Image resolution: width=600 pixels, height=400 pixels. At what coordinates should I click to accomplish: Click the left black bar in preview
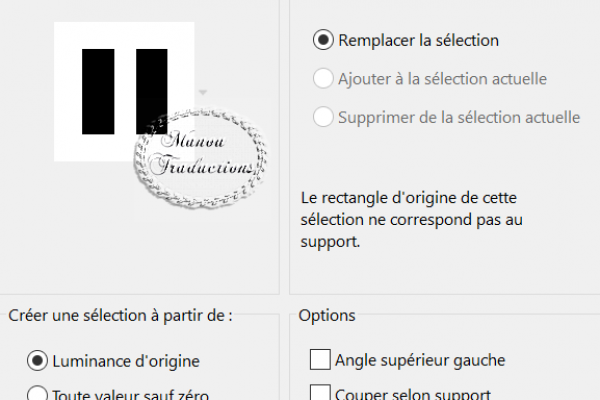(x=98, y=91)
